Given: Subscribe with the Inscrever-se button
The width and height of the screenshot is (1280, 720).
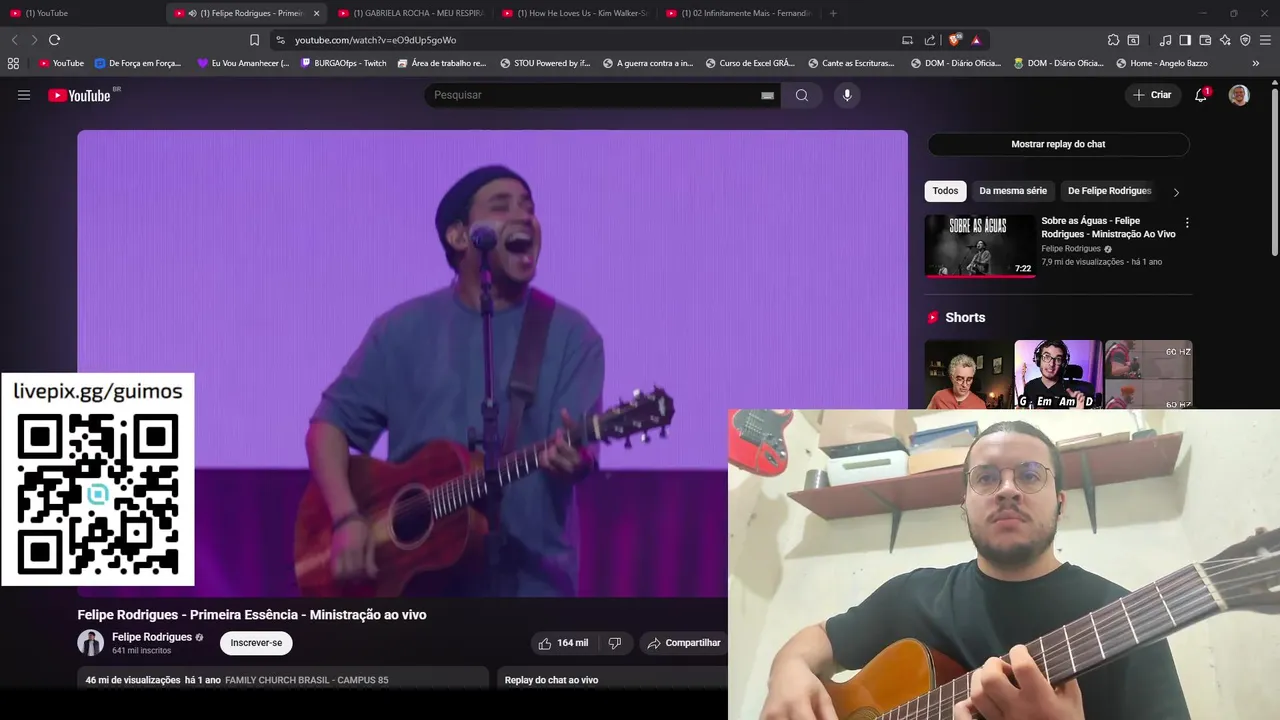Looking at the screenshot, I should pos(256,643).
